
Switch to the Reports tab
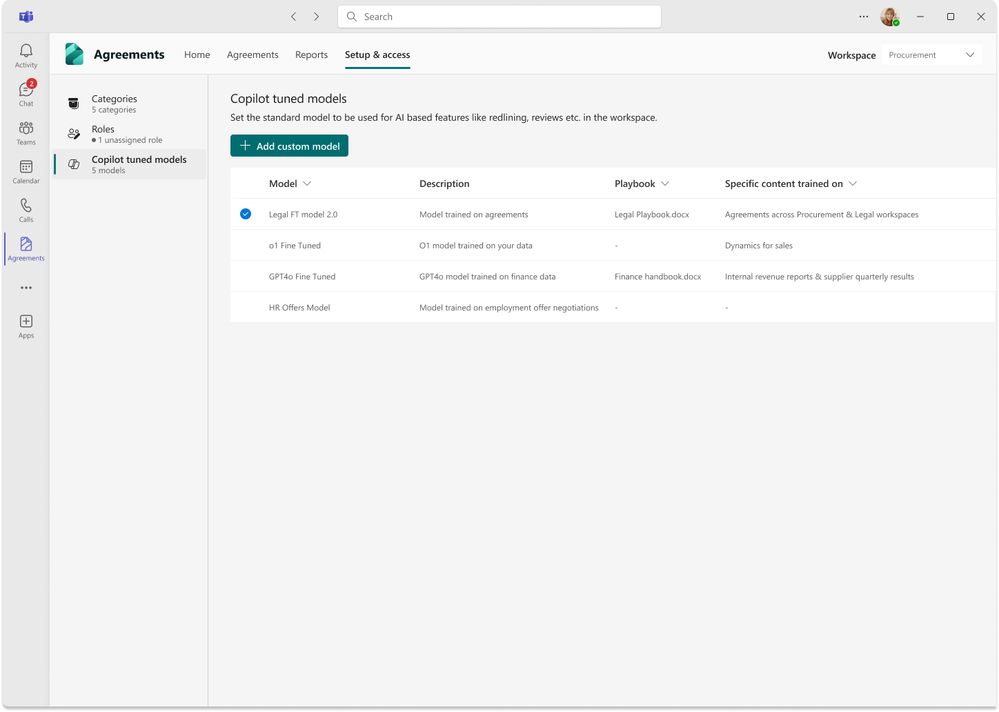[312, 55]
